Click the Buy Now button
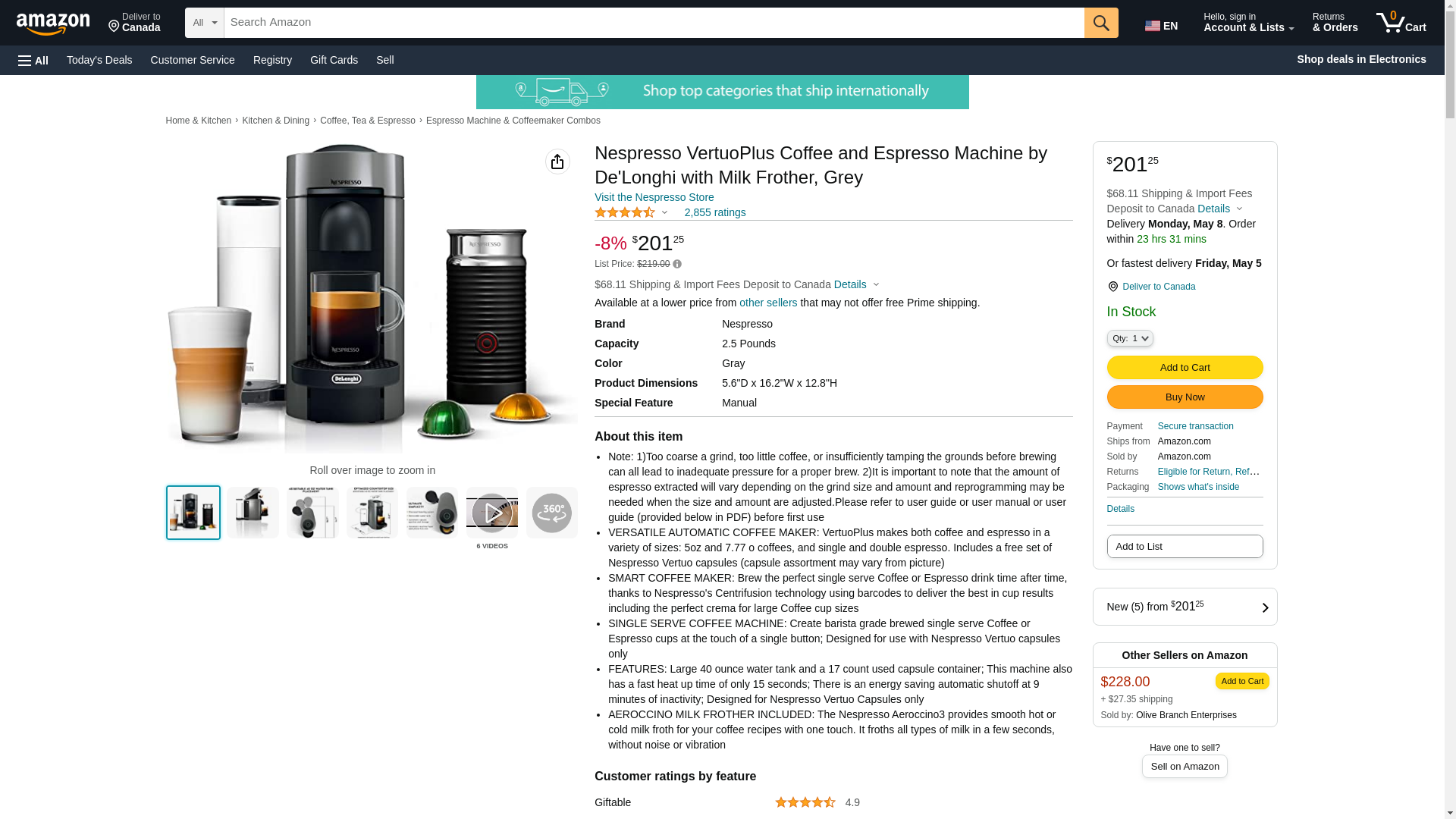The image size is (1456, 819). [x=1185, y=397]
